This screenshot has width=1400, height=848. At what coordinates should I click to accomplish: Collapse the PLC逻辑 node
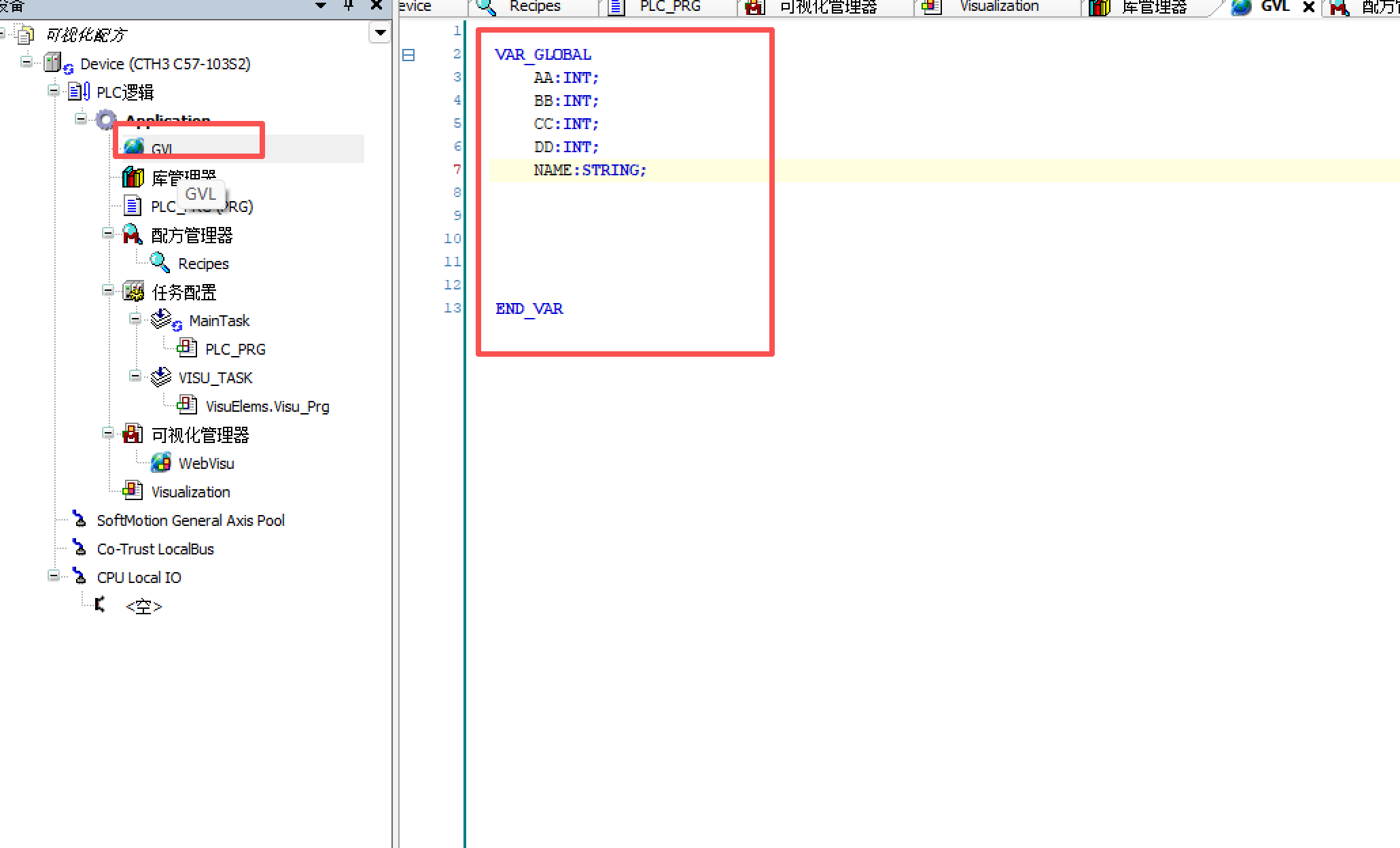click(53, 90)
